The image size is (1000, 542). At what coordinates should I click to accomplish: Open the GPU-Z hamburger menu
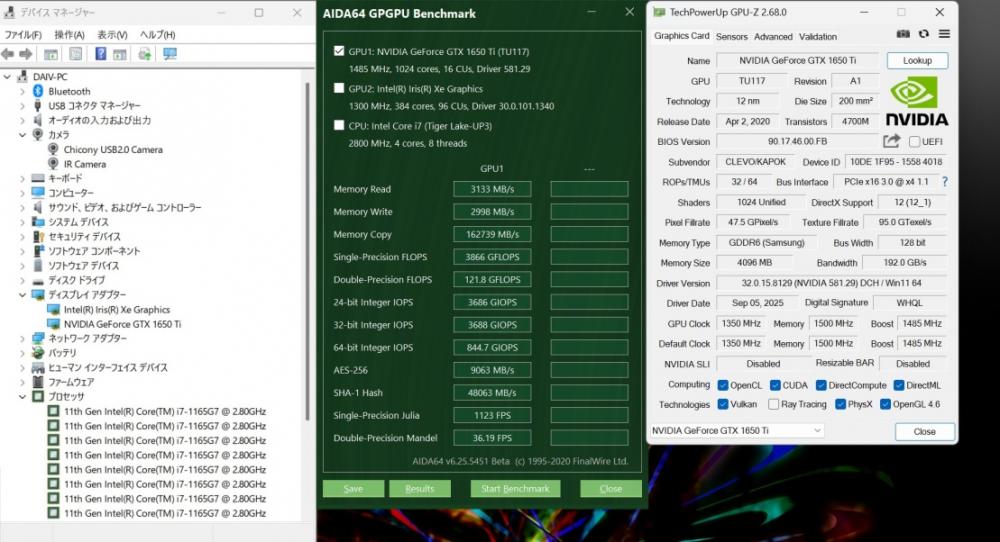click(944, 34)
